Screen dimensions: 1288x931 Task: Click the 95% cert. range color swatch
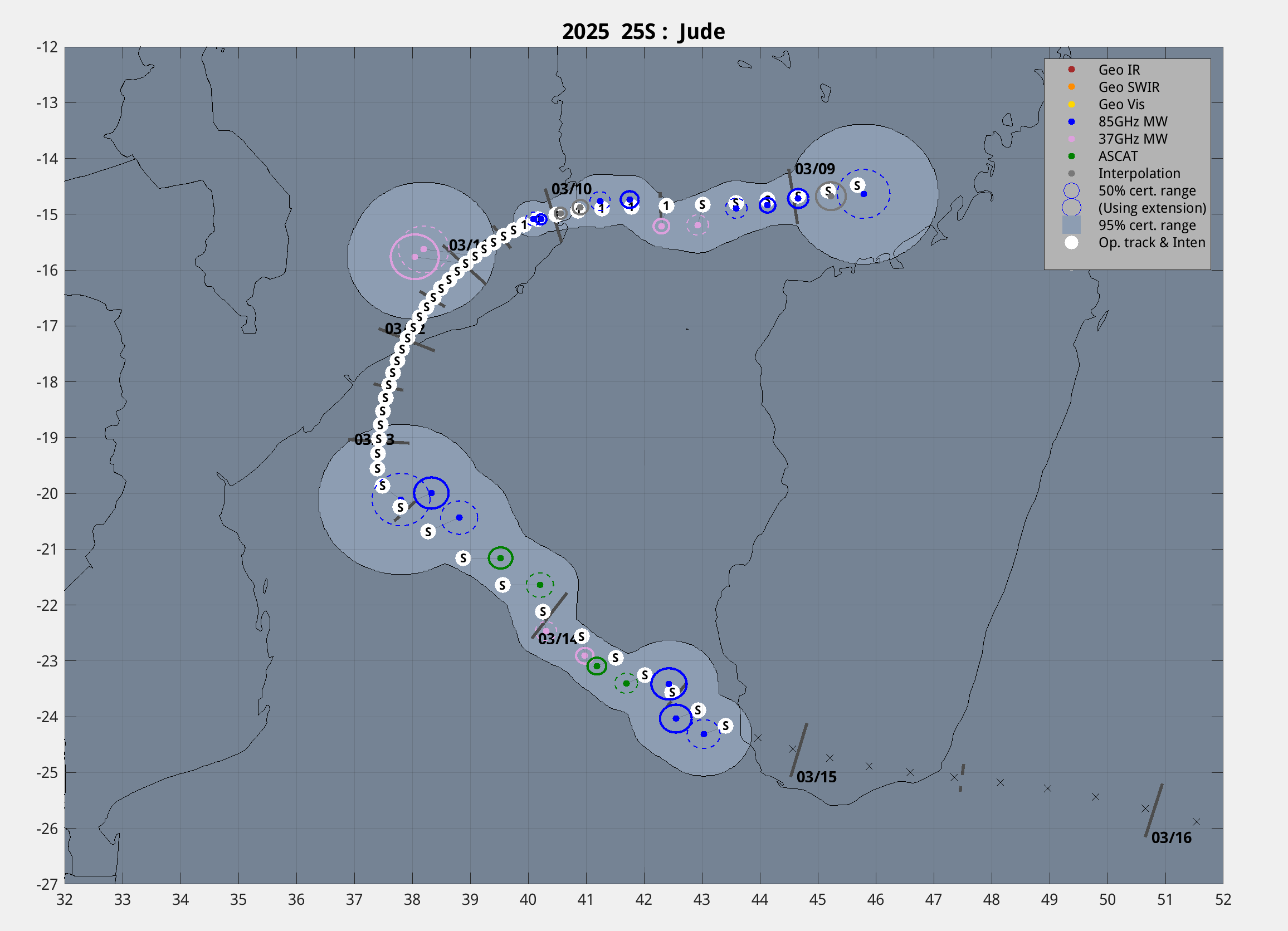[x=1071, y=226]
